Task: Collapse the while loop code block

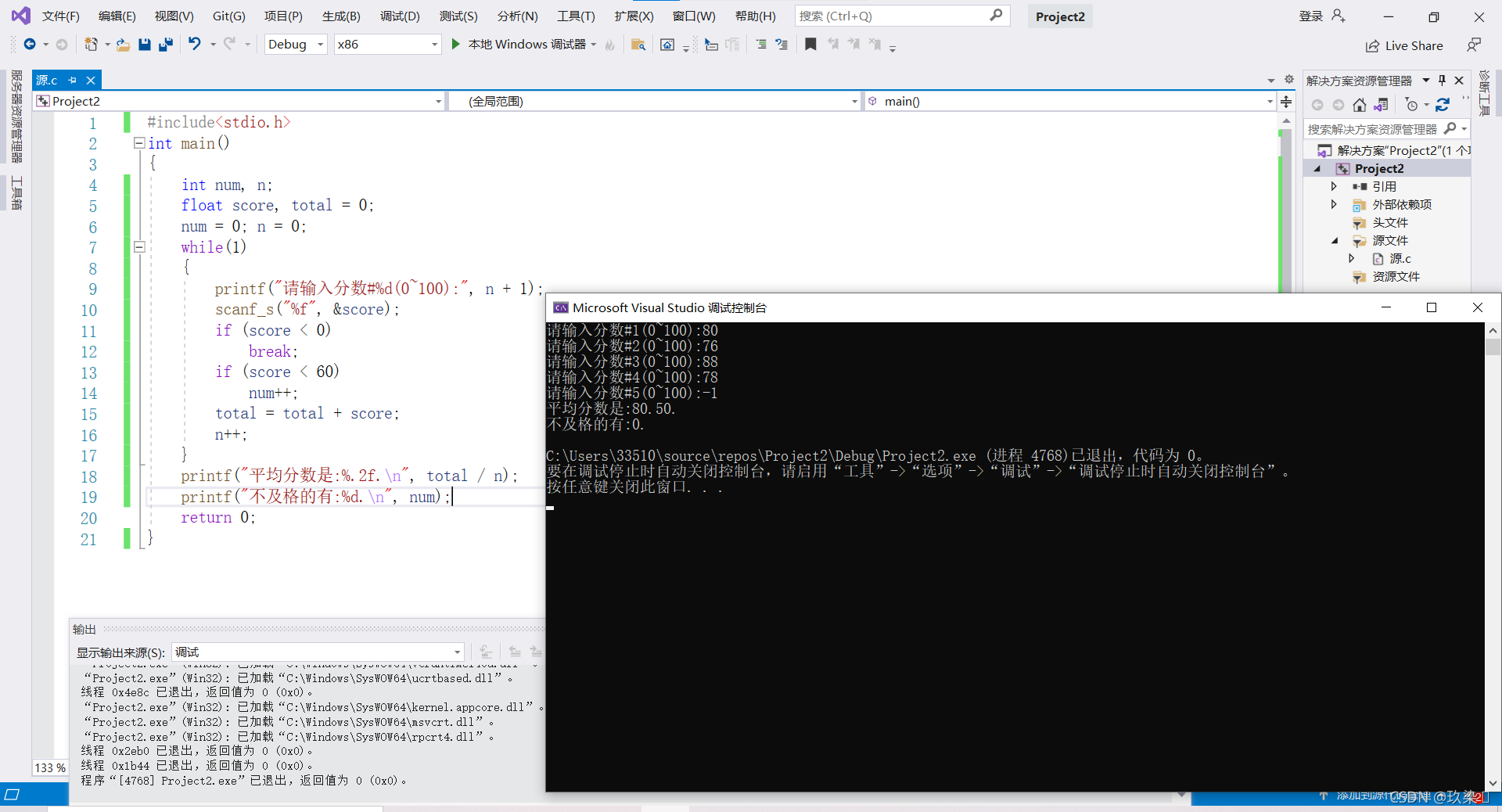Action: [139, 247]
